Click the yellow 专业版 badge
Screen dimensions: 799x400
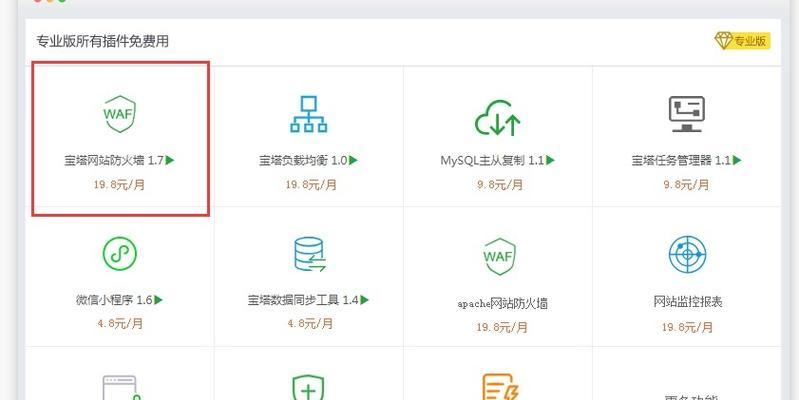pyautogui.click(x=742, y=40)
